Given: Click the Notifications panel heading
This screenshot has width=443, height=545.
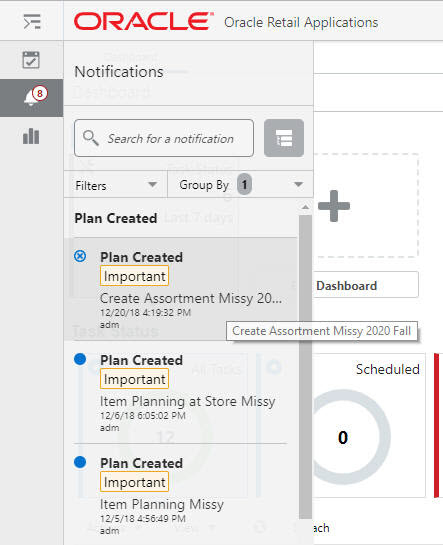Looking at the screenshot, I should [119, 72].
